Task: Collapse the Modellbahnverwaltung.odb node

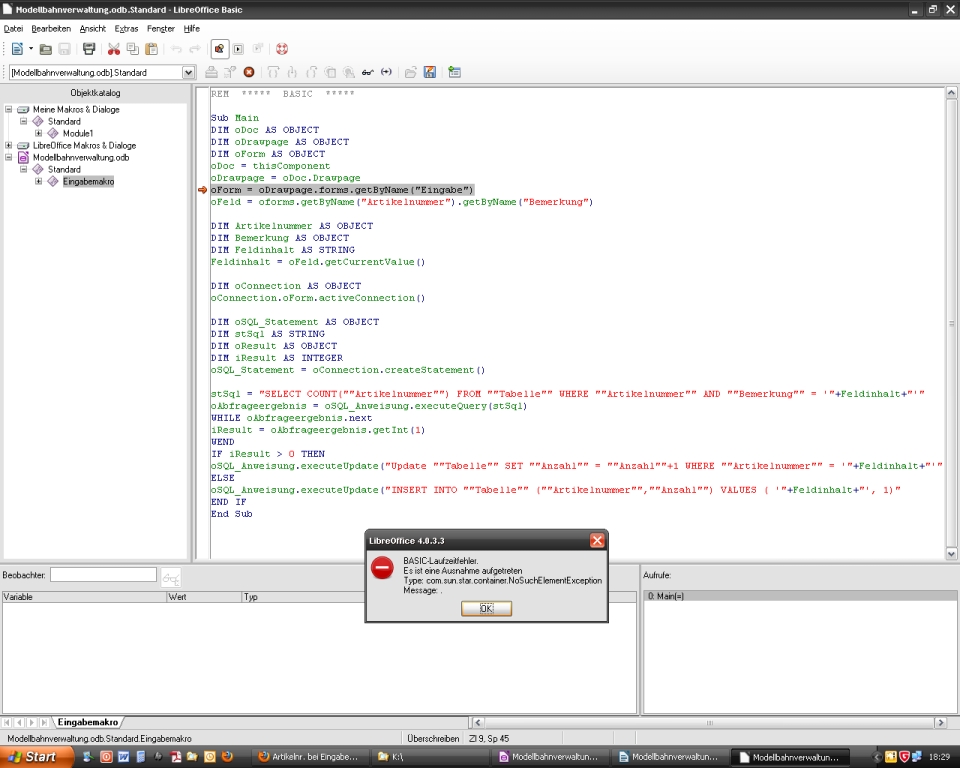Action: click(9, 157)
